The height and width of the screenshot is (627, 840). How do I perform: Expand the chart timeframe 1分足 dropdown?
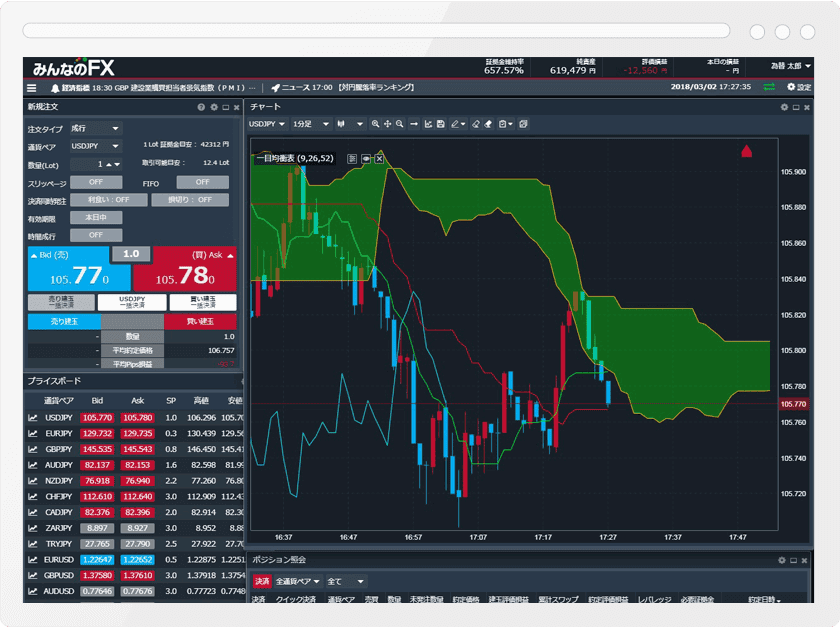310,124
